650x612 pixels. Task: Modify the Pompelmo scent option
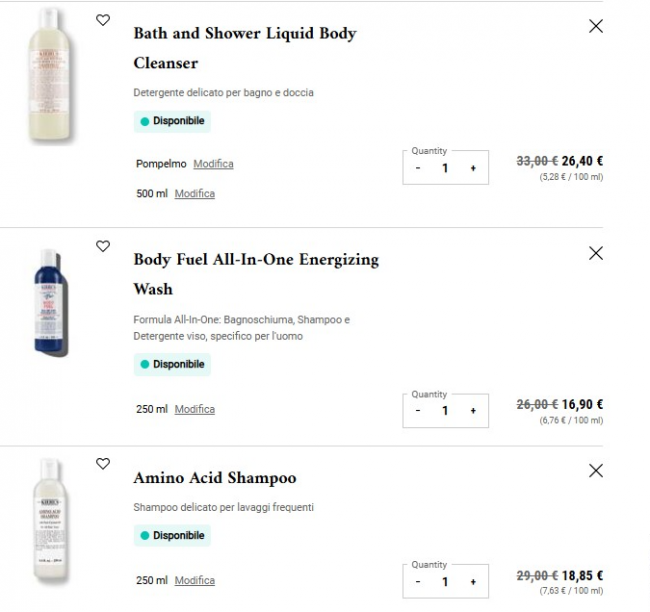point(213,164)
